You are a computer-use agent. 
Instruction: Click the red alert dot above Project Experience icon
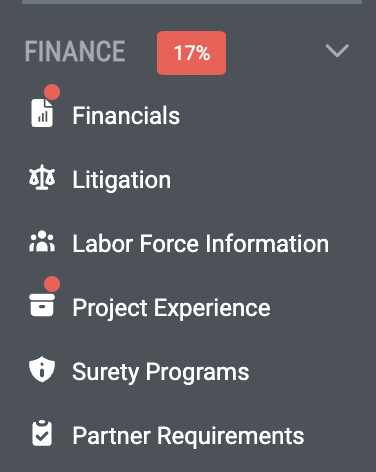(52, 284)
